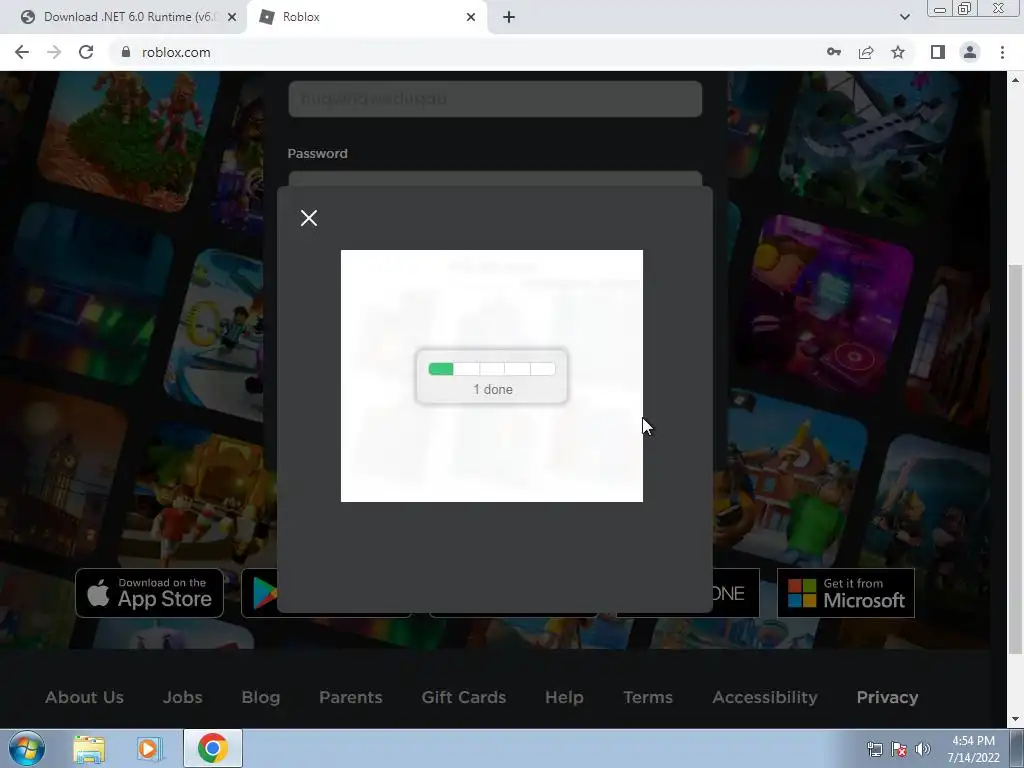This screenshot has height=768, width=1024.
Task: Open a new browser tab
Action: [509, 17]
